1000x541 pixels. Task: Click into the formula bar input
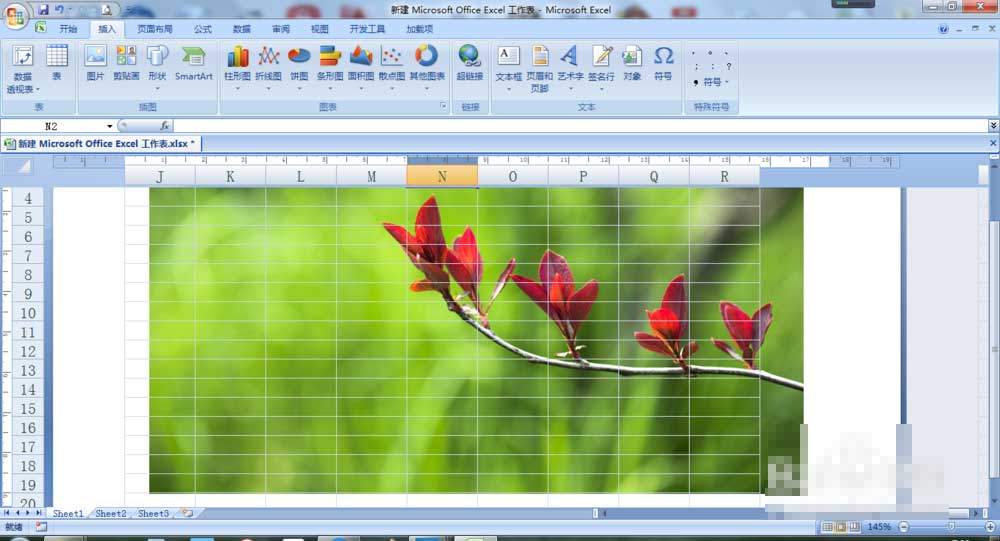coord(580,126)
